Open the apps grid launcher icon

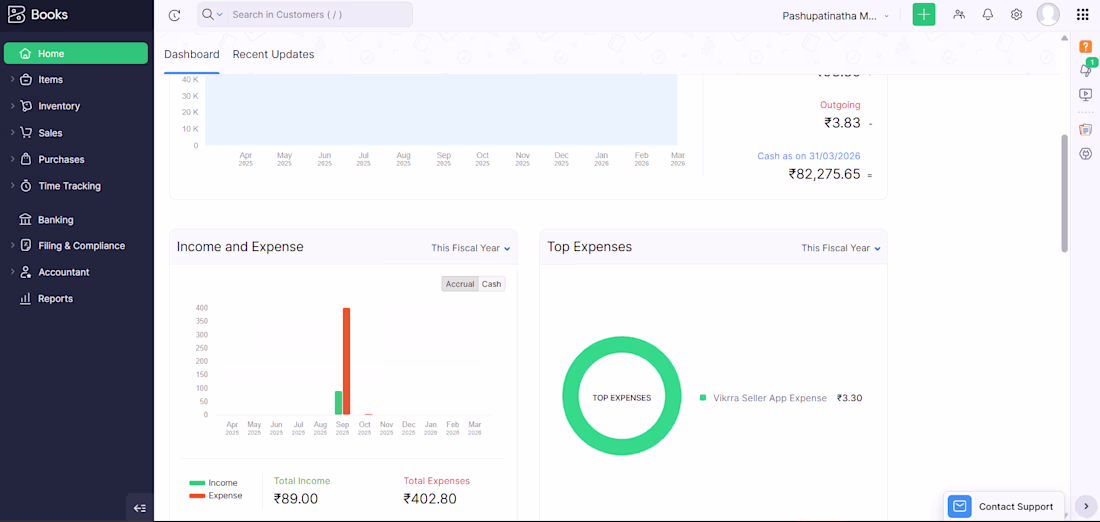1082,14
